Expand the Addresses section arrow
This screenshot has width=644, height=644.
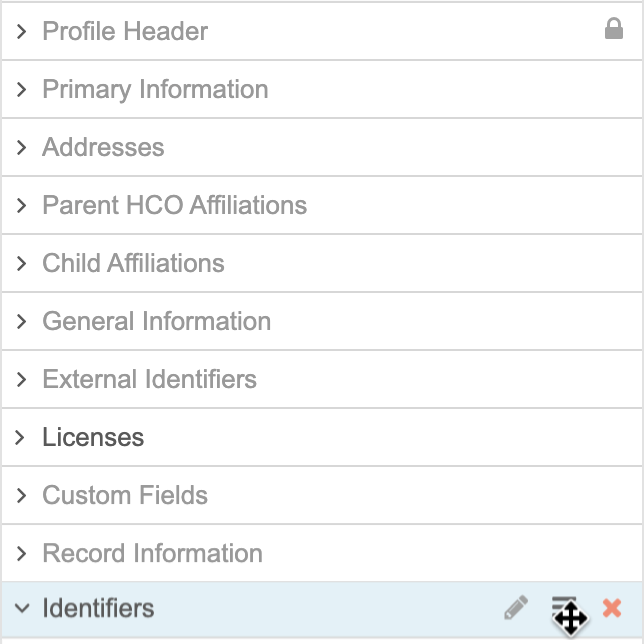(21, 147)
